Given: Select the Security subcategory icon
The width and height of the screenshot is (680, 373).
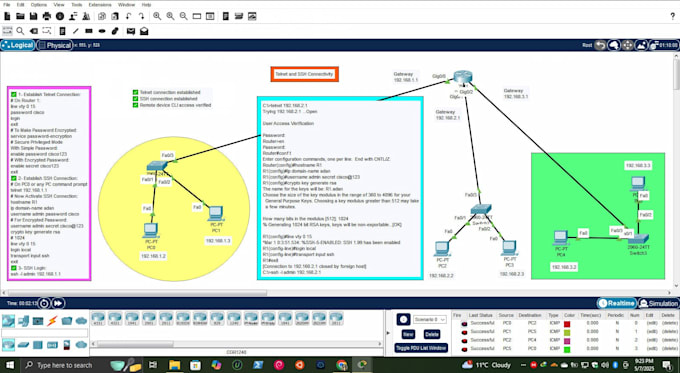Looking at the screenshot, I should (x=67, y=345).
